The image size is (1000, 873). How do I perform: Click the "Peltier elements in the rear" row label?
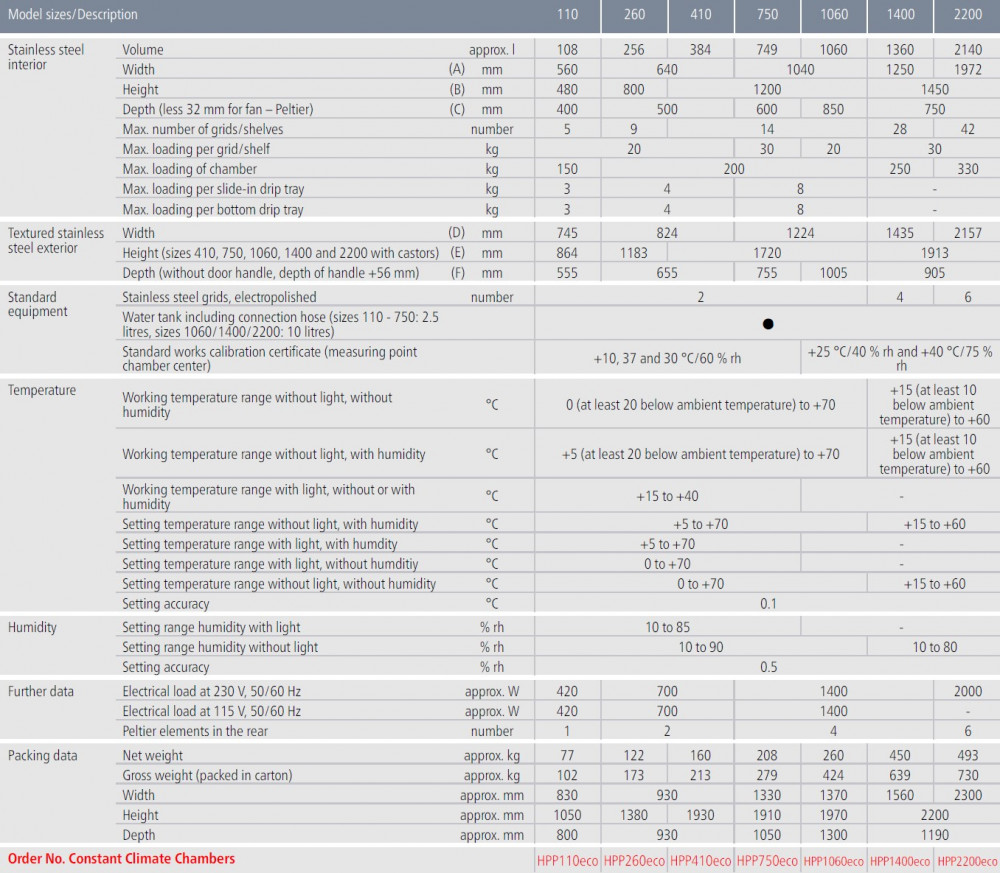pyautogui.click(x=195, y=731)
